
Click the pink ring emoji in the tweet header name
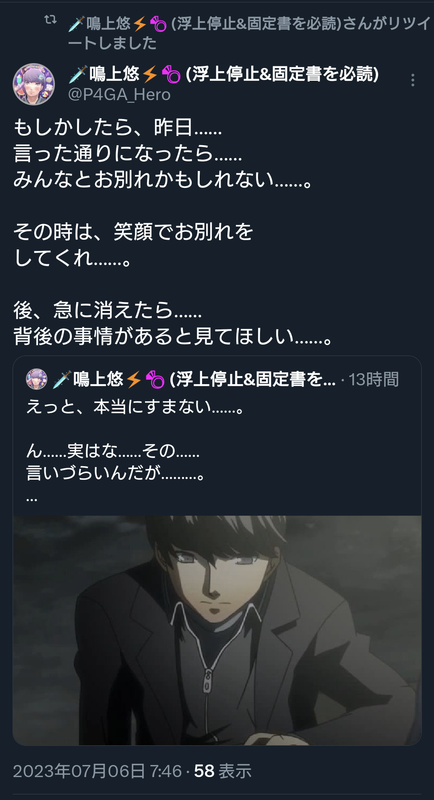170,75
